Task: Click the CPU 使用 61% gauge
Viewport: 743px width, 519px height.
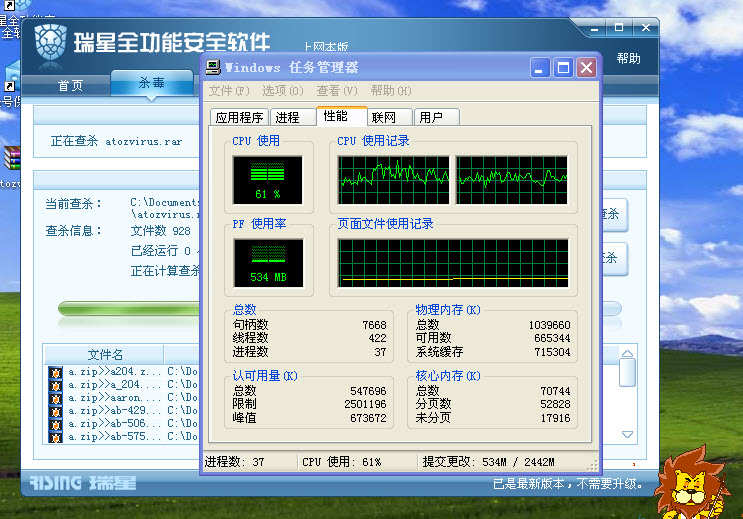Action: tap(268, 180)
